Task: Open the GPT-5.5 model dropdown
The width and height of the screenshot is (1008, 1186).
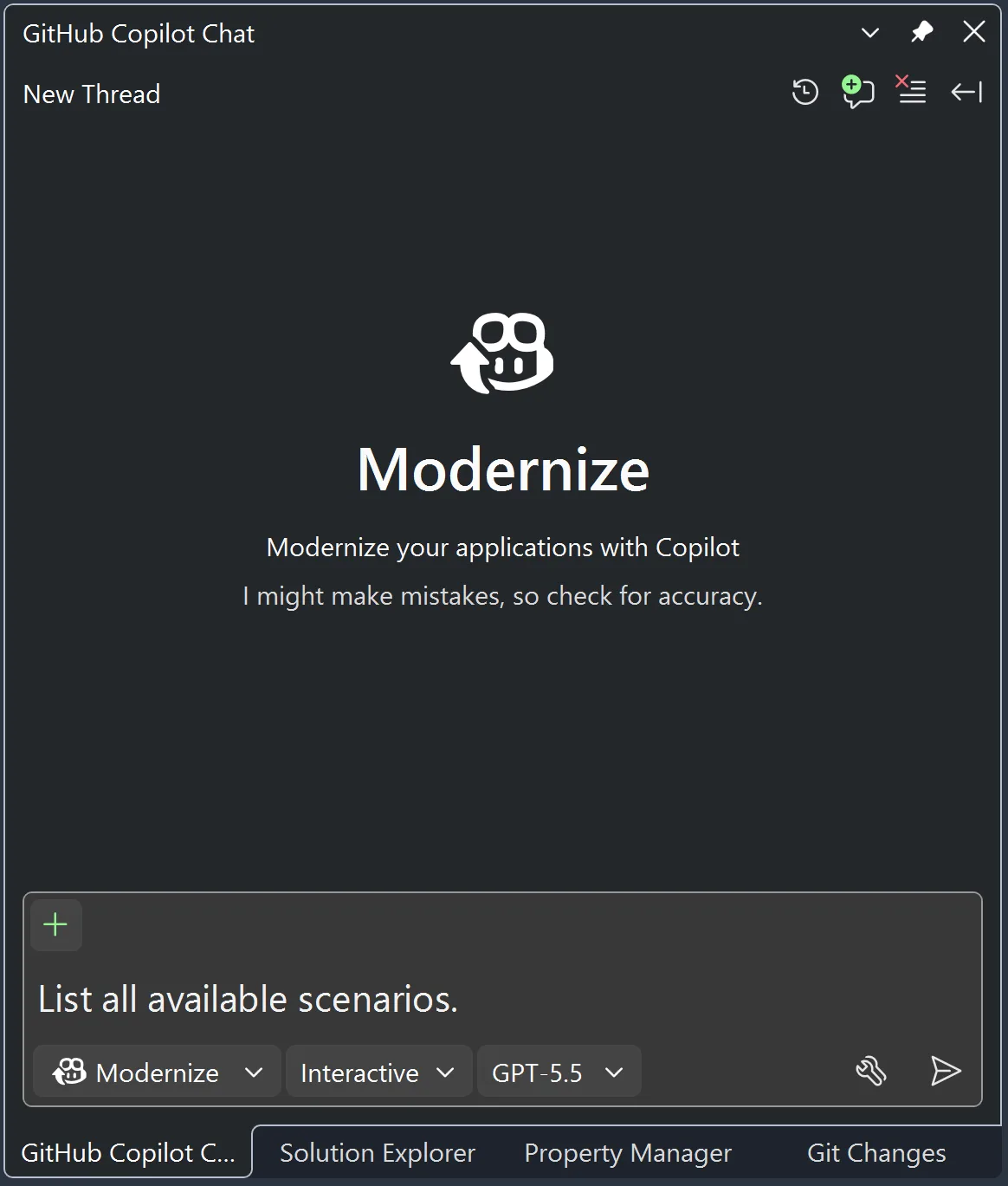Action: pyautogui.click(x=559, y=1072)
